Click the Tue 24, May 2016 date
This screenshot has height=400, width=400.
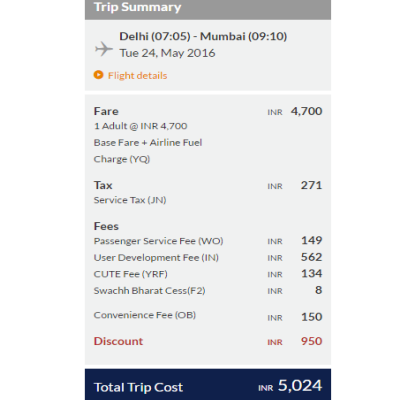point(167,53)
